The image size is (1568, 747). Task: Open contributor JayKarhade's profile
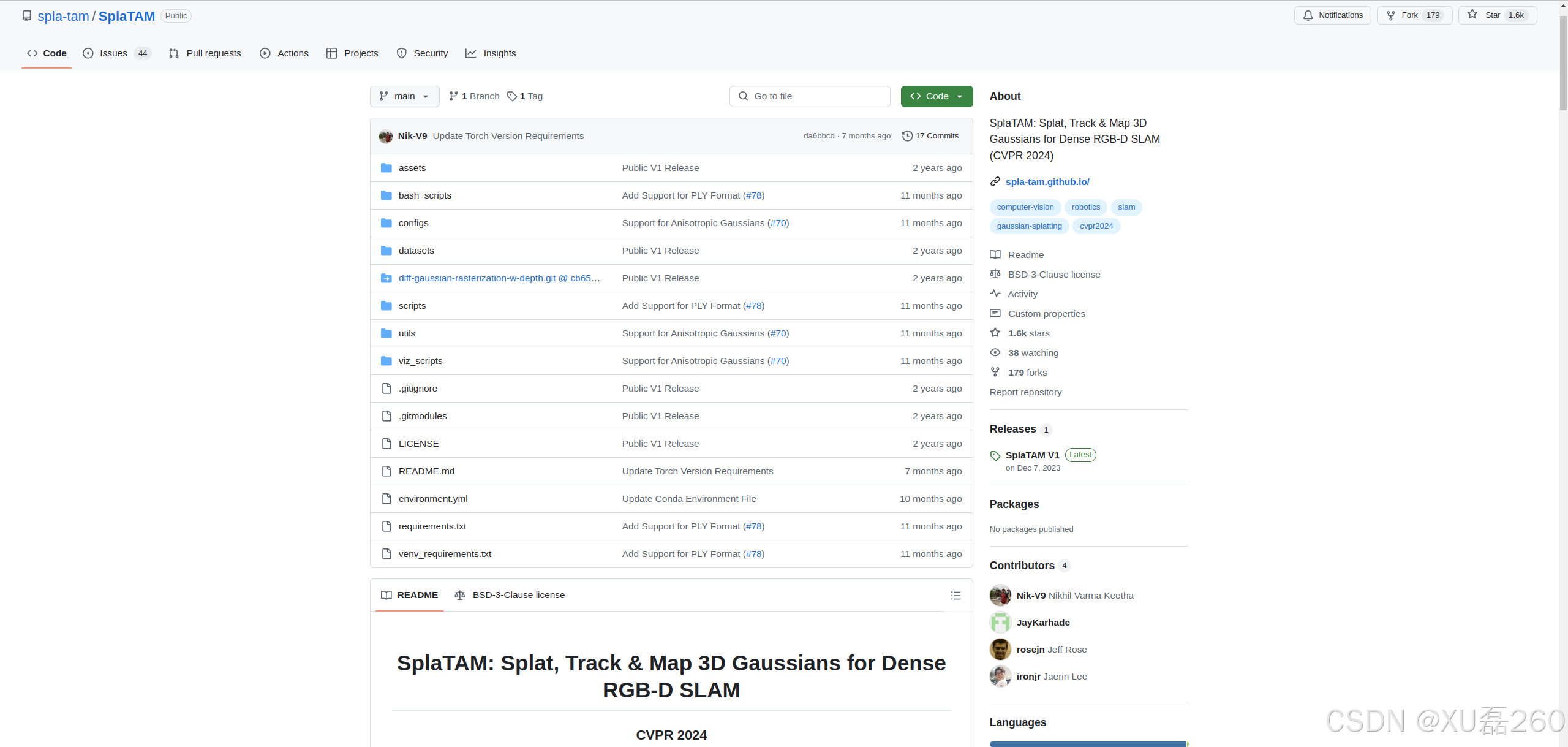point(1043,622)
